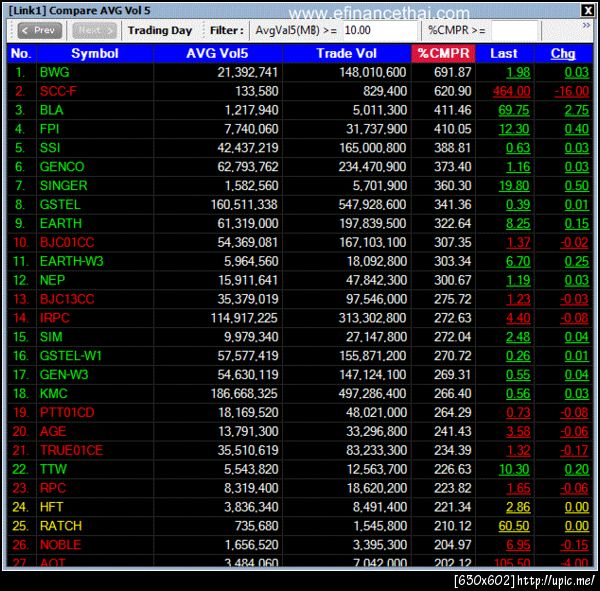Click RATCH last price 60.50

pyautogui.click(x=514, y=526)
